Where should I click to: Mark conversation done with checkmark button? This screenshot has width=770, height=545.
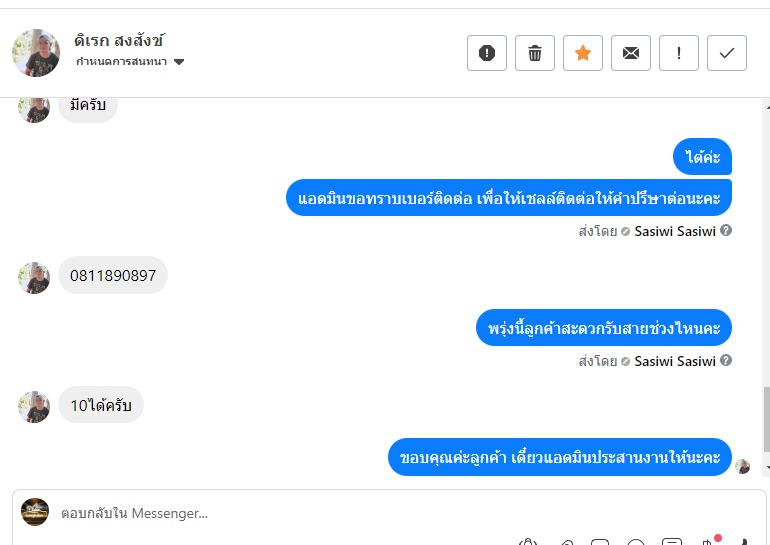(x=727, y=53)
